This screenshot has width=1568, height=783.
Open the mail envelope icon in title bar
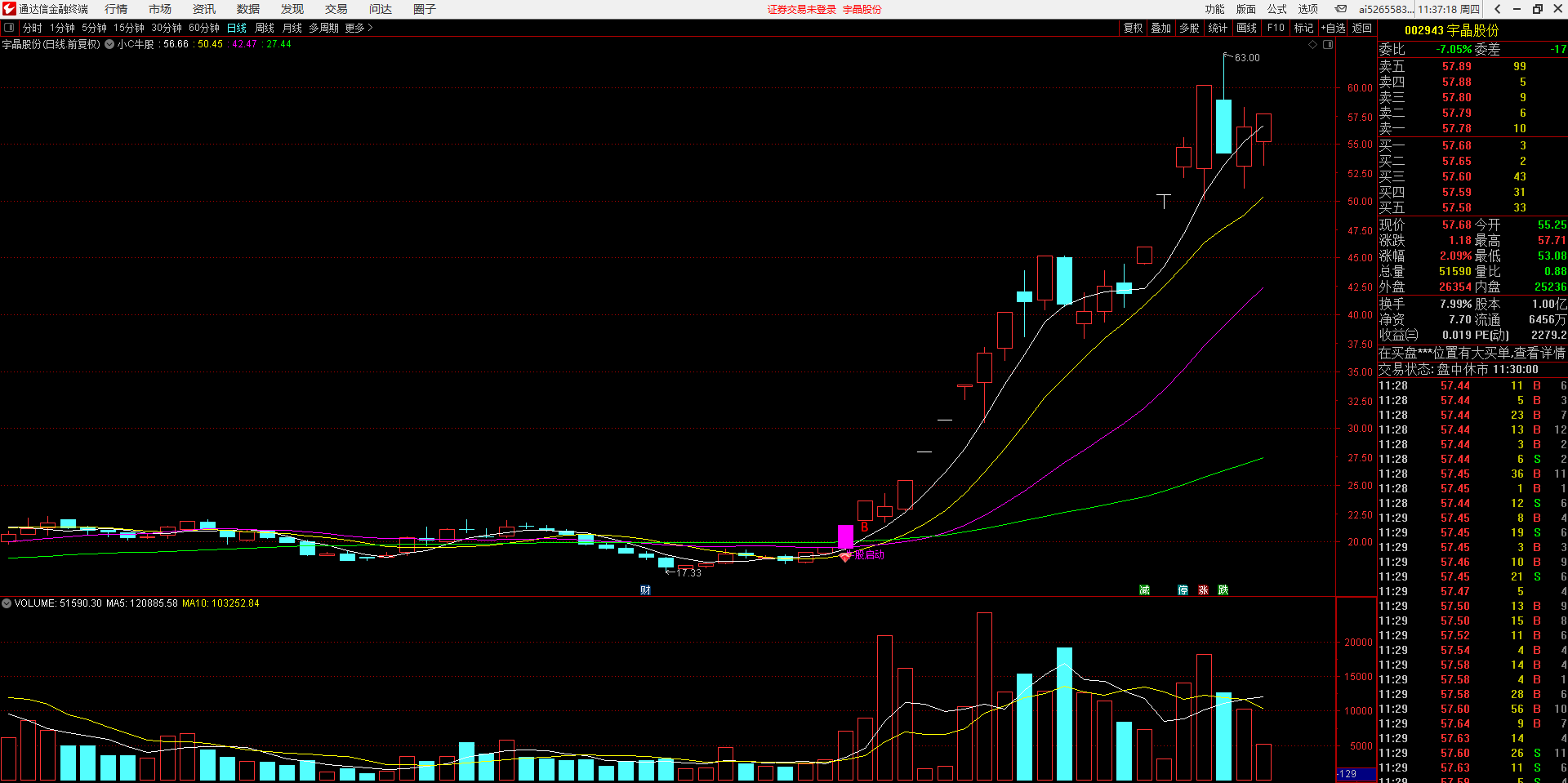(1340, 9)
